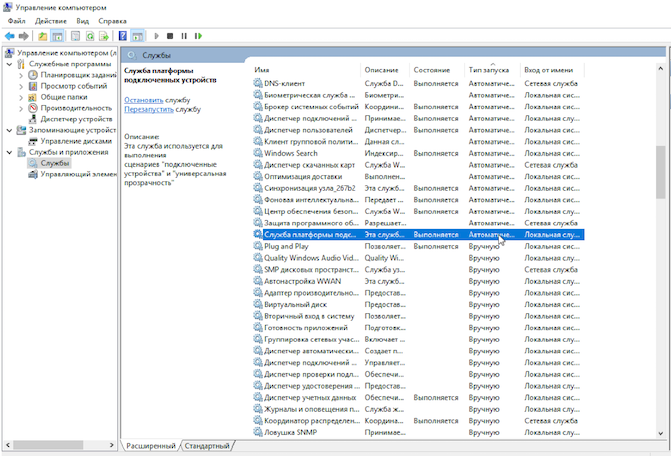Click the Остановить службу link

[144, 100]
